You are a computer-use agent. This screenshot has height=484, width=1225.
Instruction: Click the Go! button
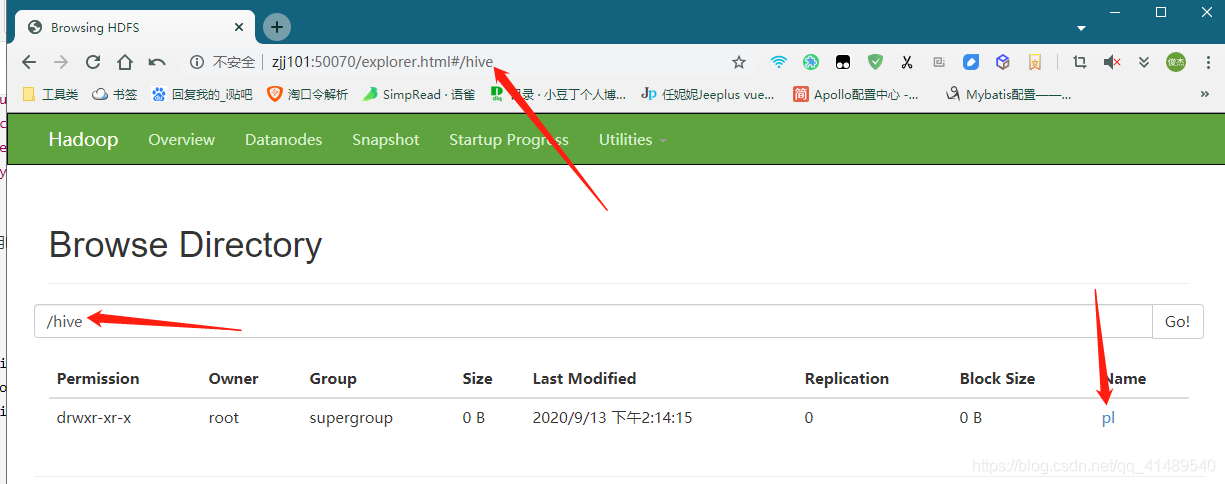pos(1178,321)
